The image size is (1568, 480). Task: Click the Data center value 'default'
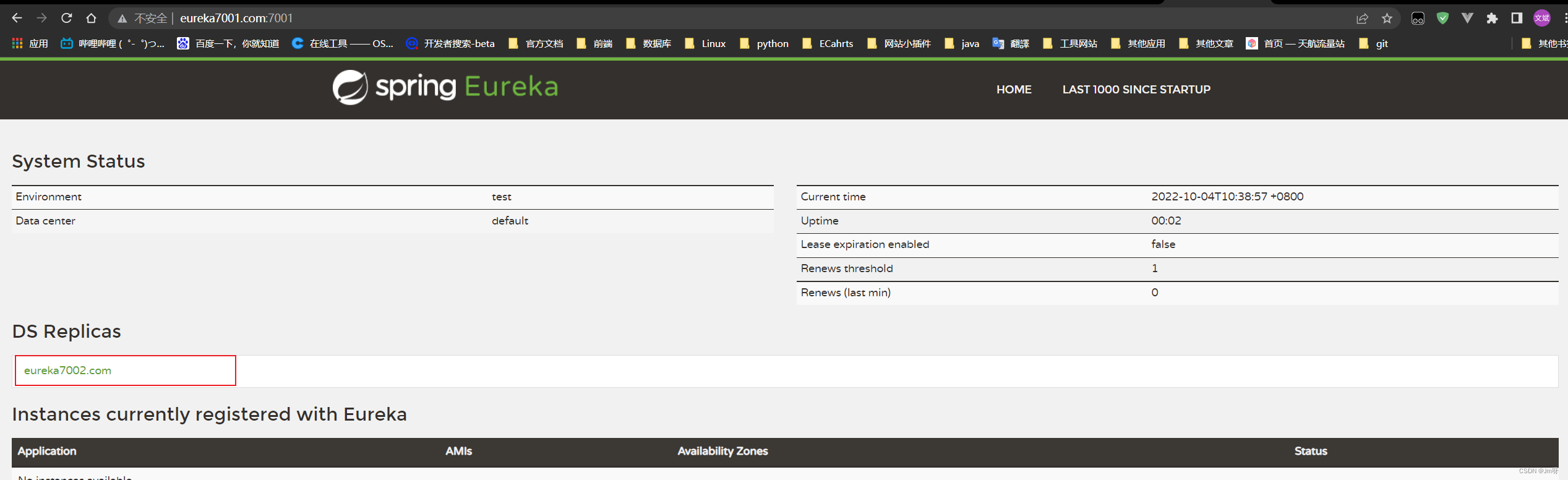[510, 221]
